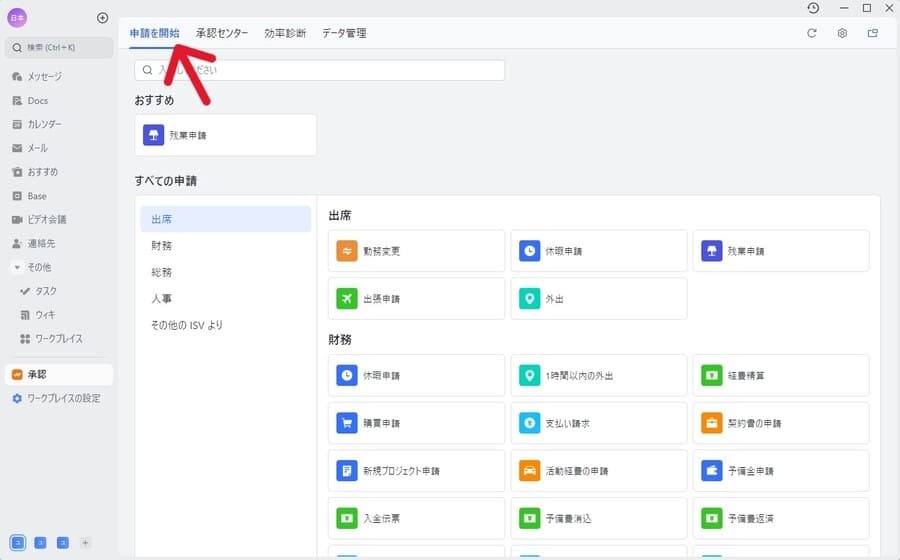Open 予備費消込 request
The image size is (900, 560).
coord(599,518)
